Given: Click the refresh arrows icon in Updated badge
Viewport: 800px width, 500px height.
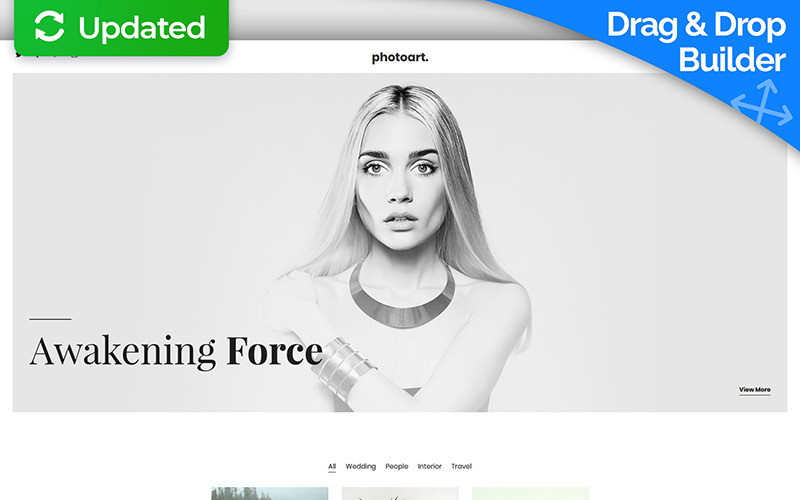Looking at the screenshot, I should tap(47, 28).
